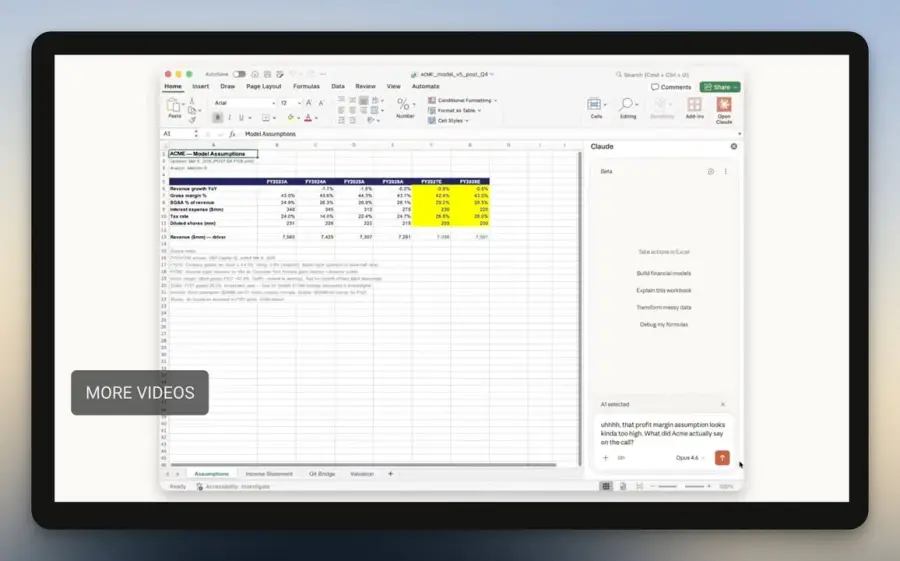Click the Font Color letter A icon
Screen dimensions: 900x561
coord(308,118)
